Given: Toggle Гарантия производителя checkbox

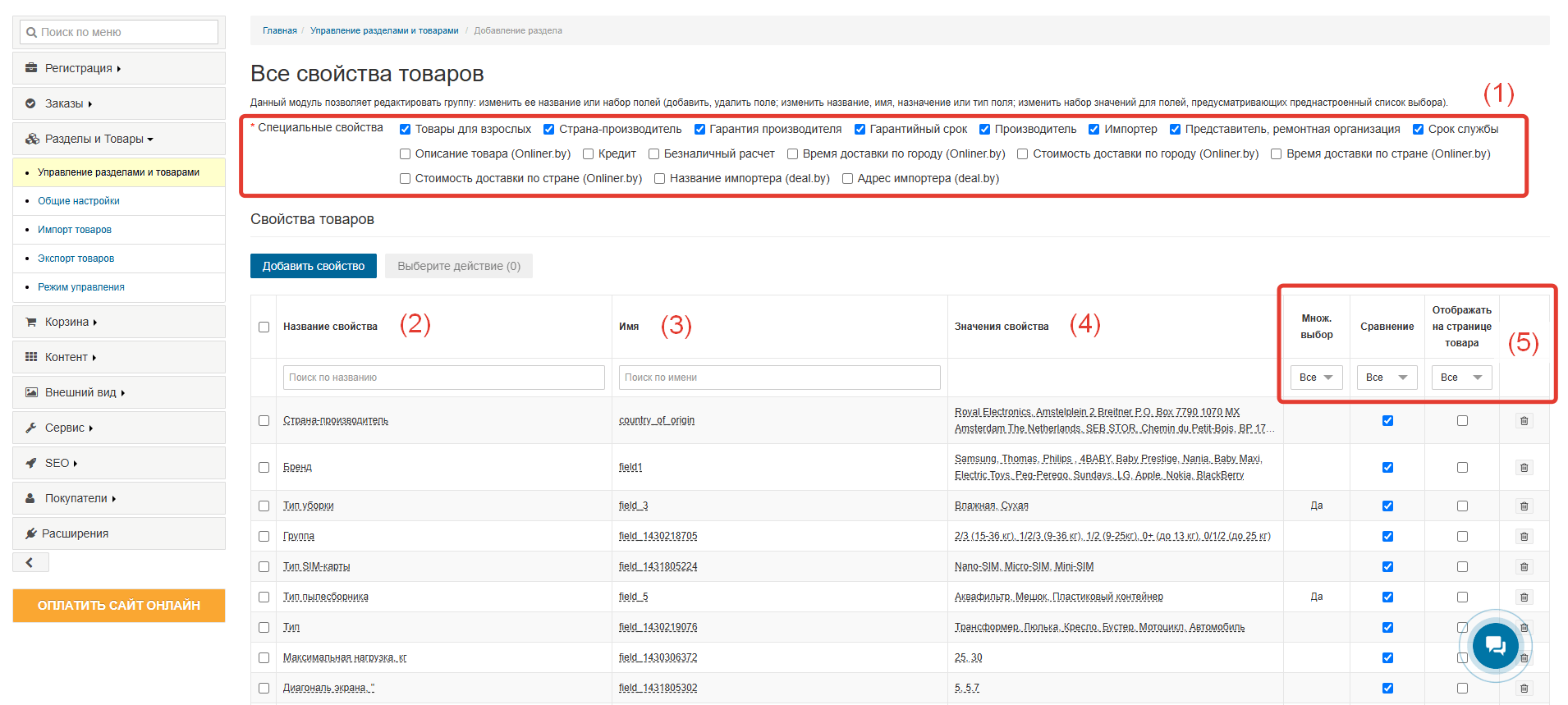Looking at the screenshot, I should (699, 130).
